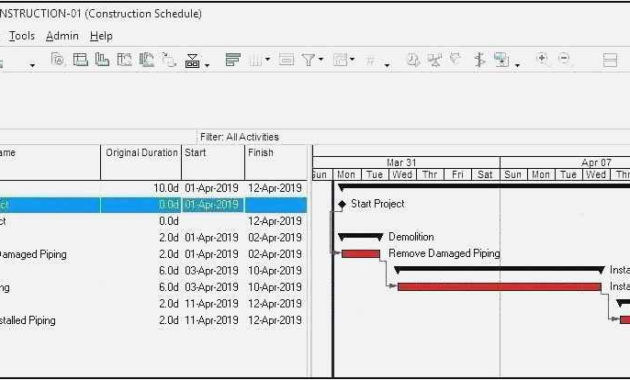Image resolution: width=630 pixels, height=380 pixels.
Task: Expand the leftmost toolbar dropdown arrow
Action: (x=32, y=65)
